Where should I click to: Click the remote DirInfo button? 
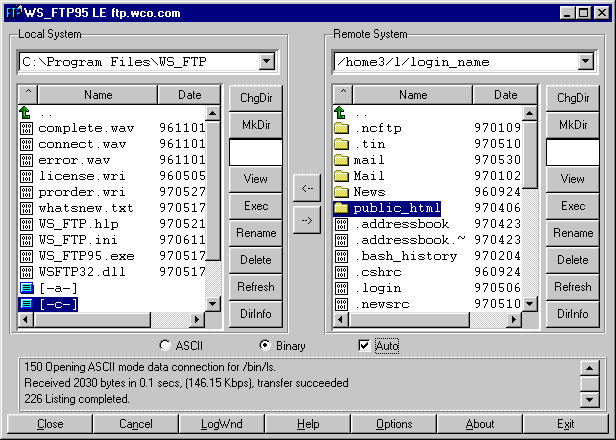(573, 314)
